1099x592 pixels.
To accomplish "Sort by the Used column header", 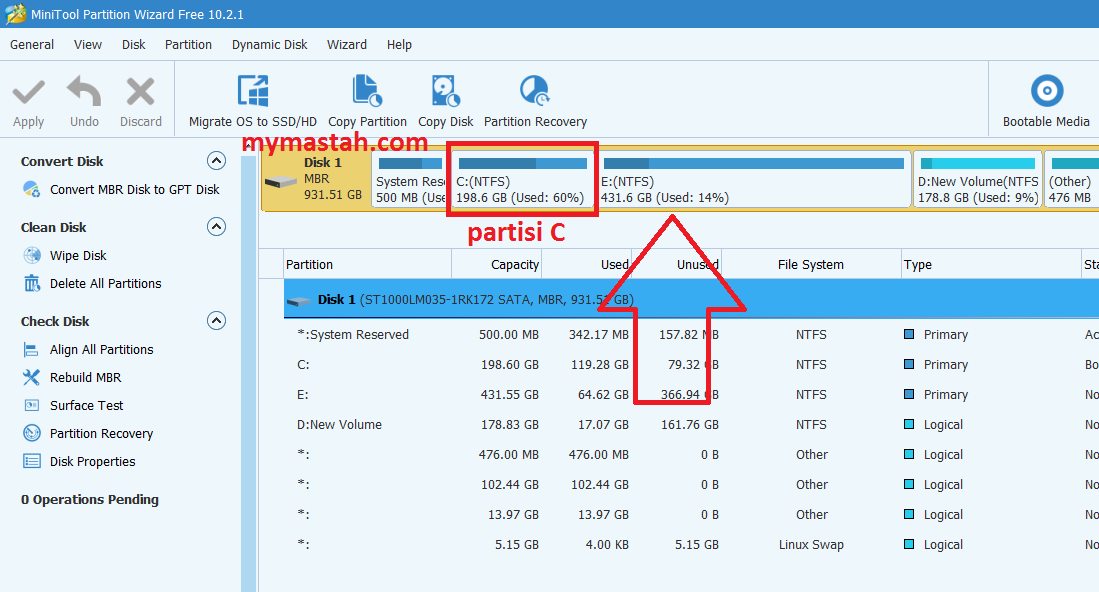I will point(587,264).
